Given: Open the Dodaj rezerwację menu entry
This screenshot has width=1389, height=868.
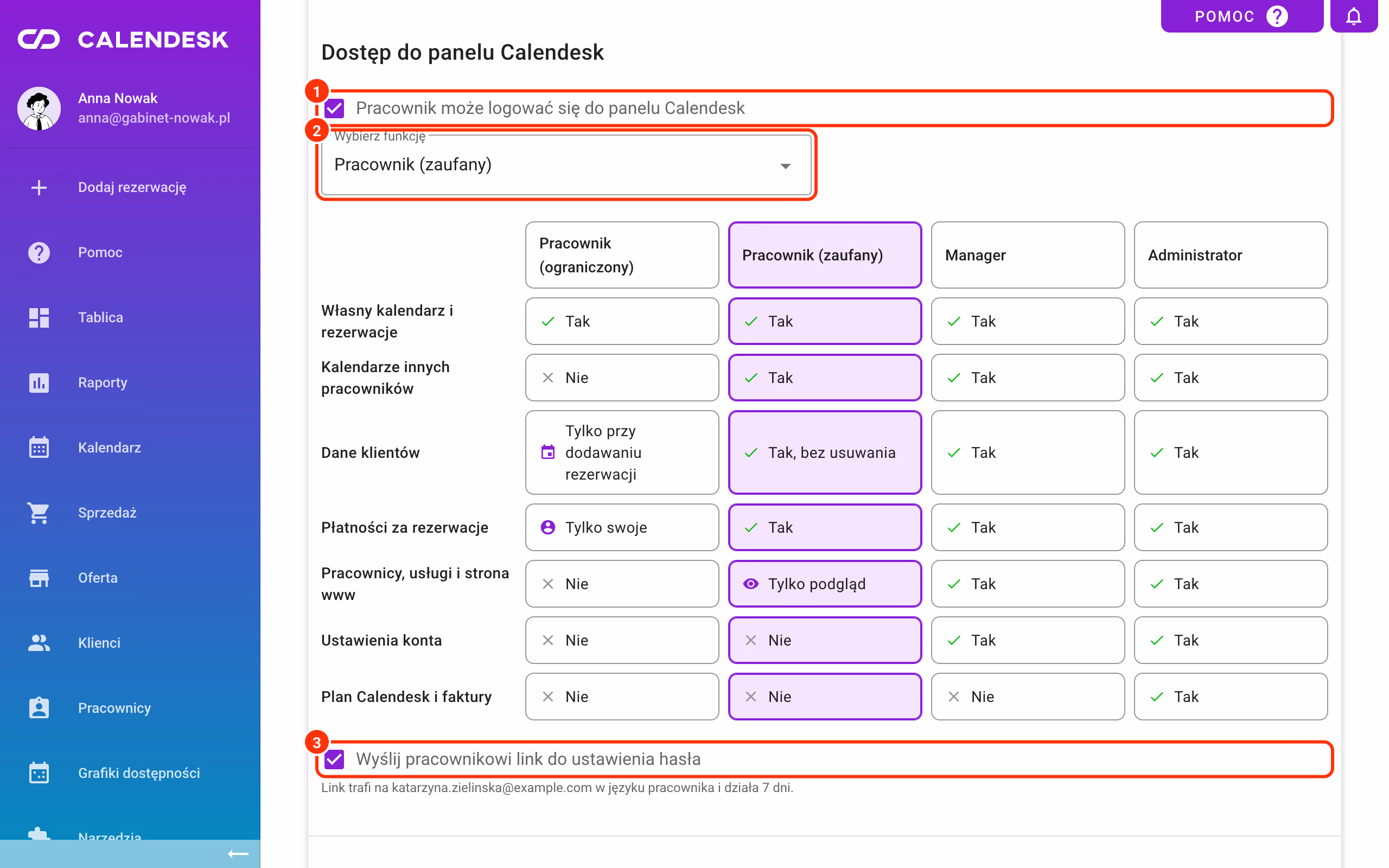Looking at the screenshot, I should pyautogui.click(x=131, y=187).
